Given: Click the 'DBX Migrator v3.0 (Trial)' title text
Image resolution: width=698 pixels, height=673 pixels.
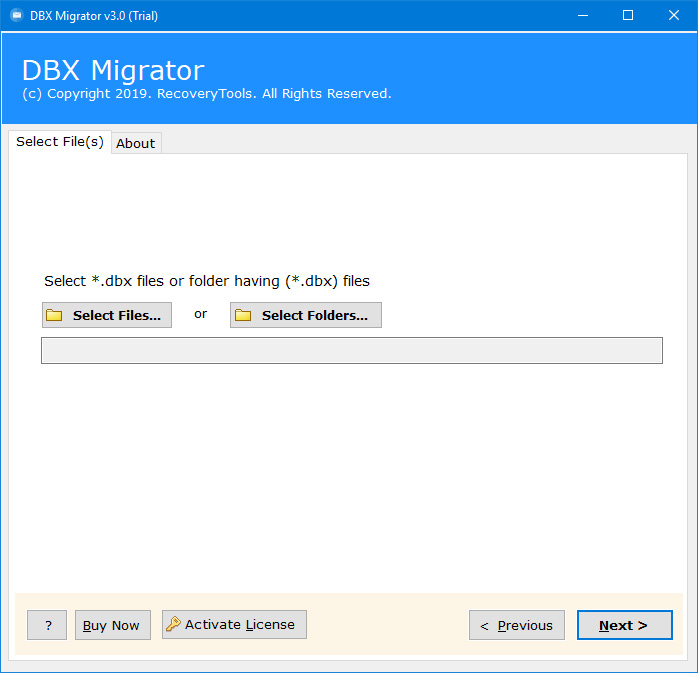Looking at the screenshot, I should pos(94,16).
